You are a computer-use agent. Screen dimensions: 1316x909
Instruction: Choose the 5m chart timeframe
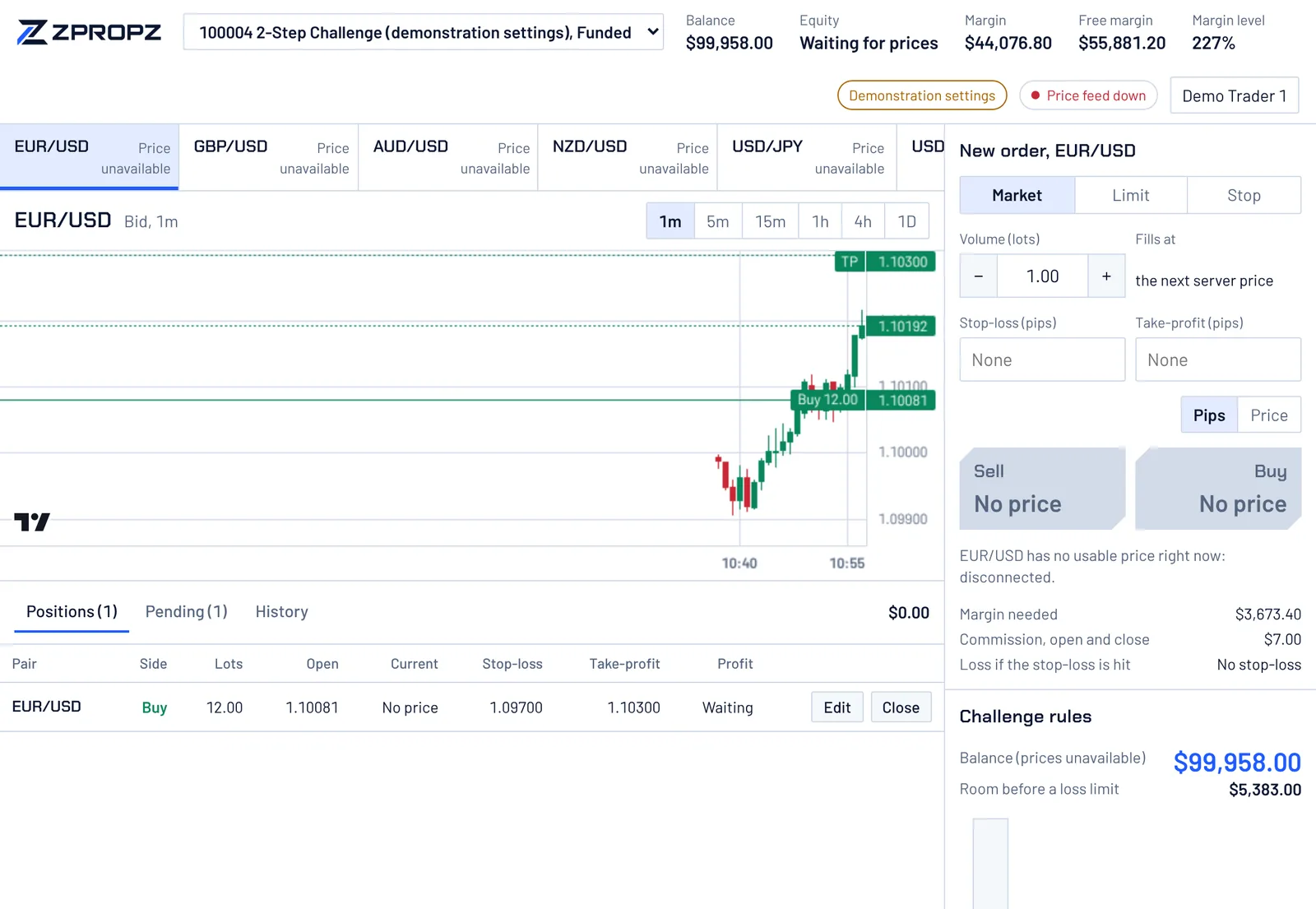pyautogui.click(x=718, y=221)
